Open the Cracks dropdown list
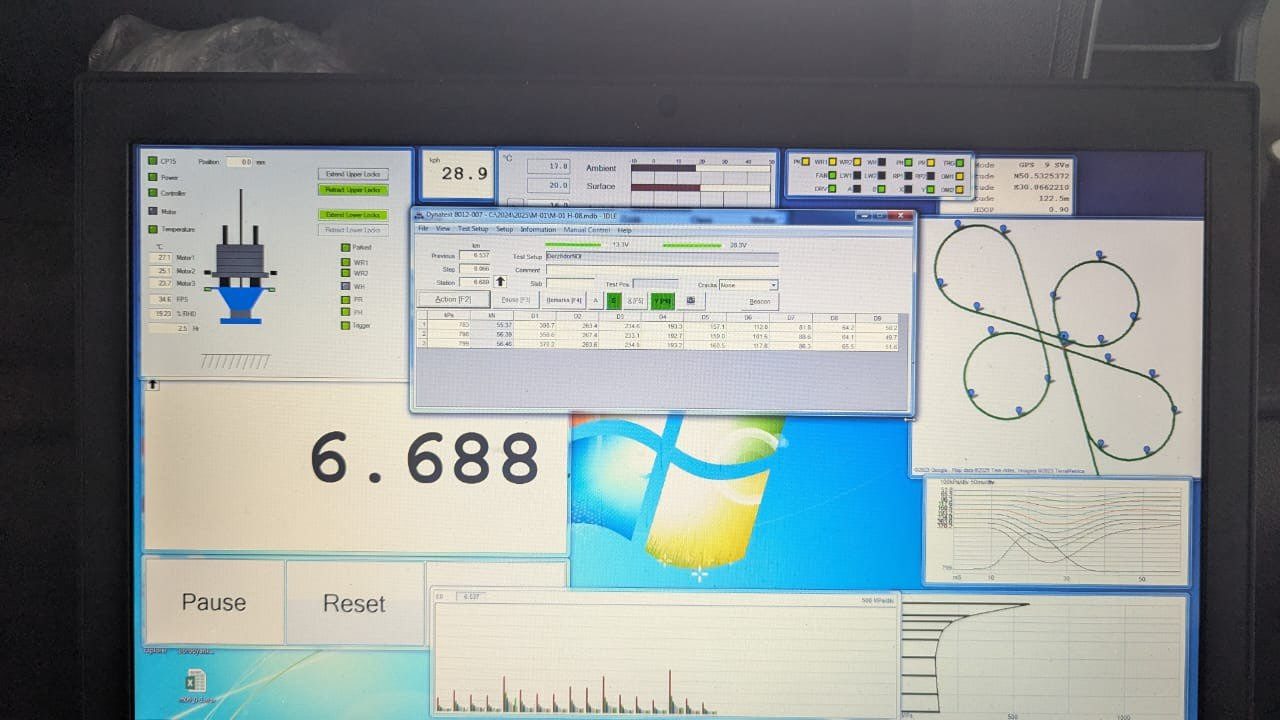1280x720 pixels. pyautogui.click(x=773, y=285)
